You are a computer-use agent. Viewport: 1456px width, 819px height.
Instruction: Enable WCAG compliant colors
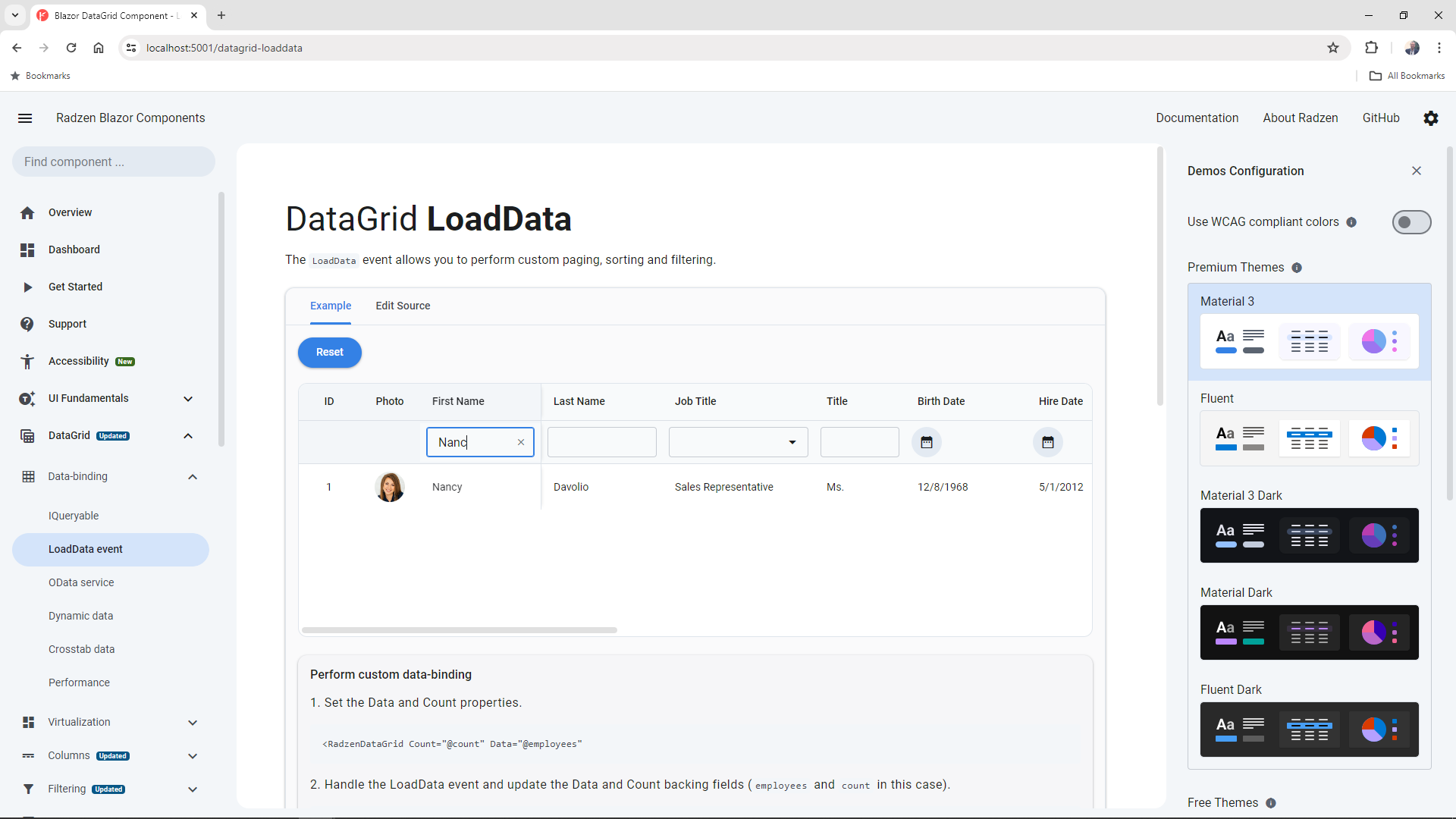coord(1411,222)
